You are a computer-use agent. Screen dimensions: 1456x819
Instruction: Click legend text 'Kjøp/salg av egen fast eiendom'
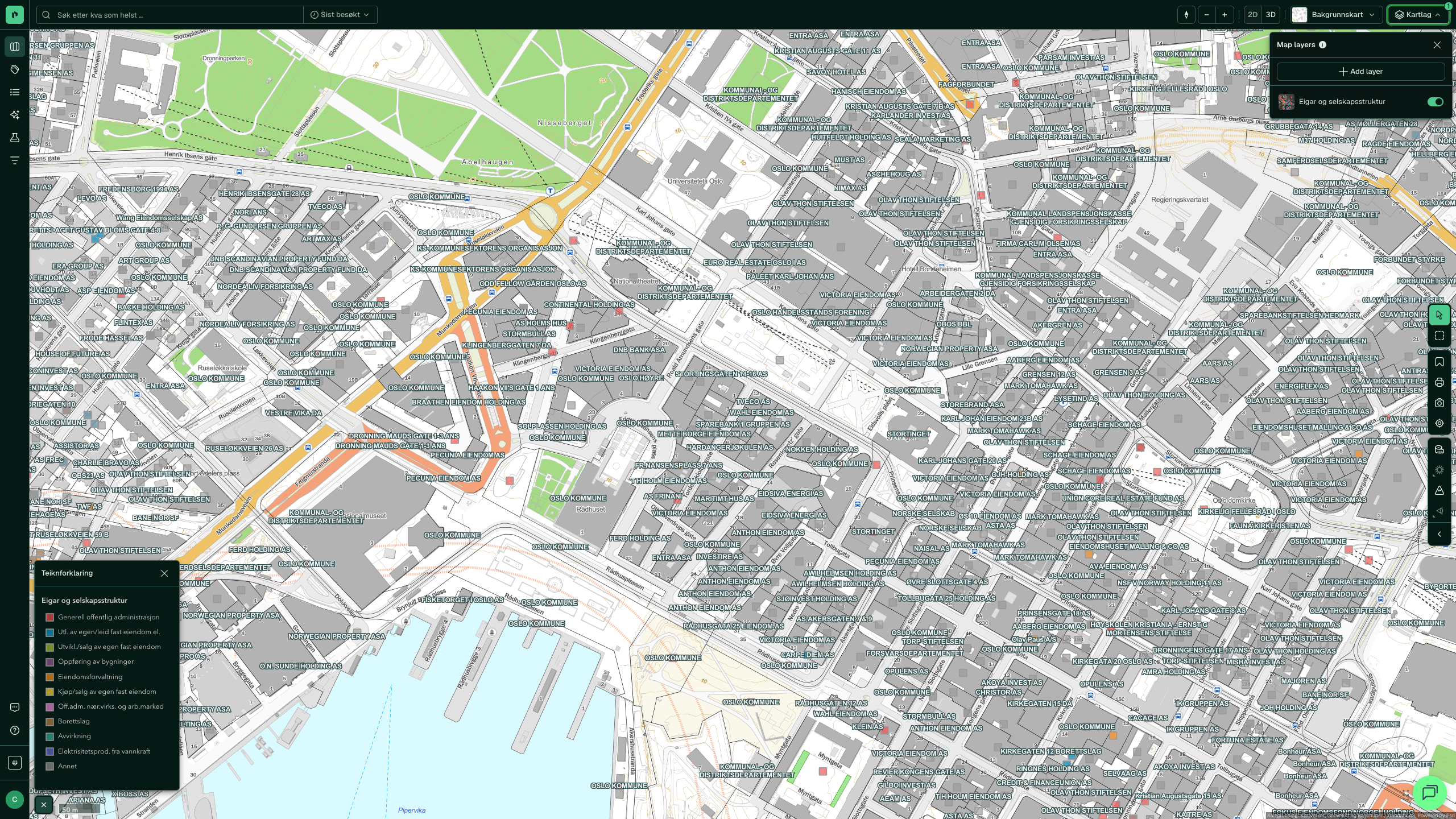[107, 692]
